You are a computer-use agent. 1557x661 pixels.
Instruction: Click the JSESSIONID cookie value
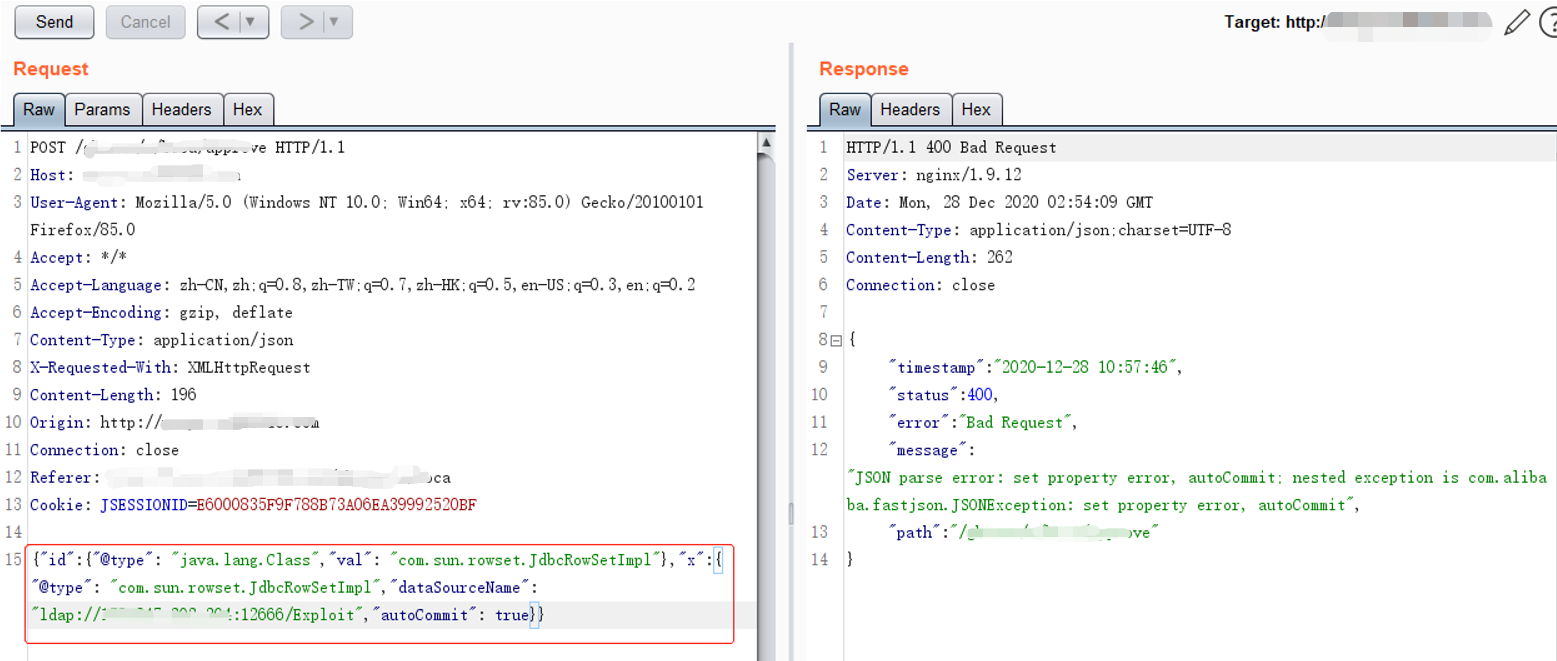point(335,505)
